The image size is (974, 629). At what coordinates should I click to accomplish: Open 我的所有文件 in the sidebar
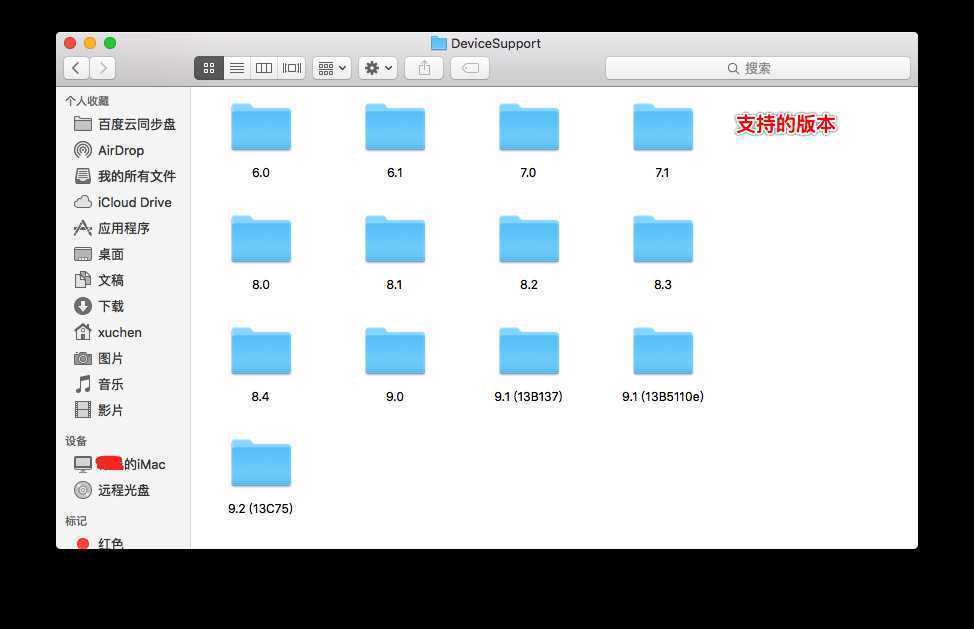(x=124, y=176)
